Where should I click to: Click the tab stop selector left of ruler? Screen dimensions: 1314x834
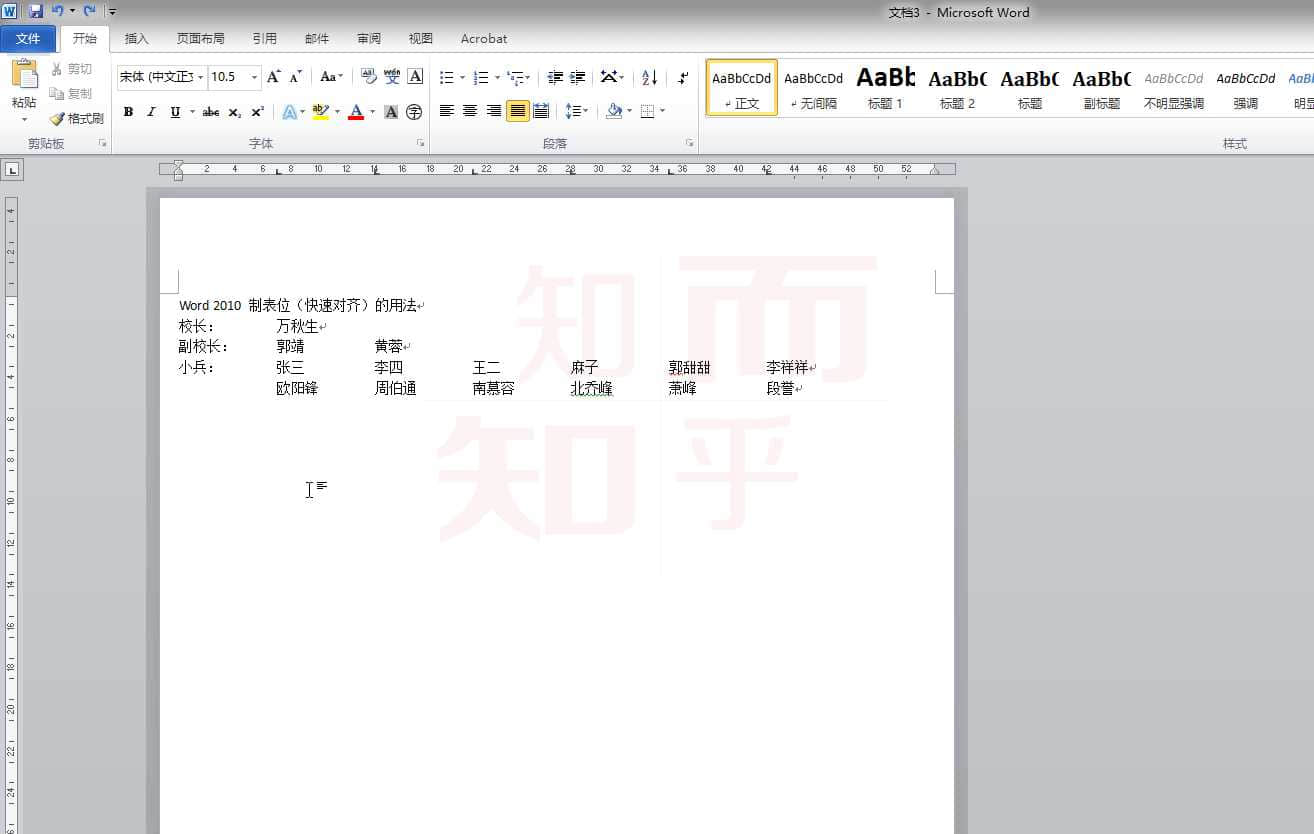pos(11,170)
